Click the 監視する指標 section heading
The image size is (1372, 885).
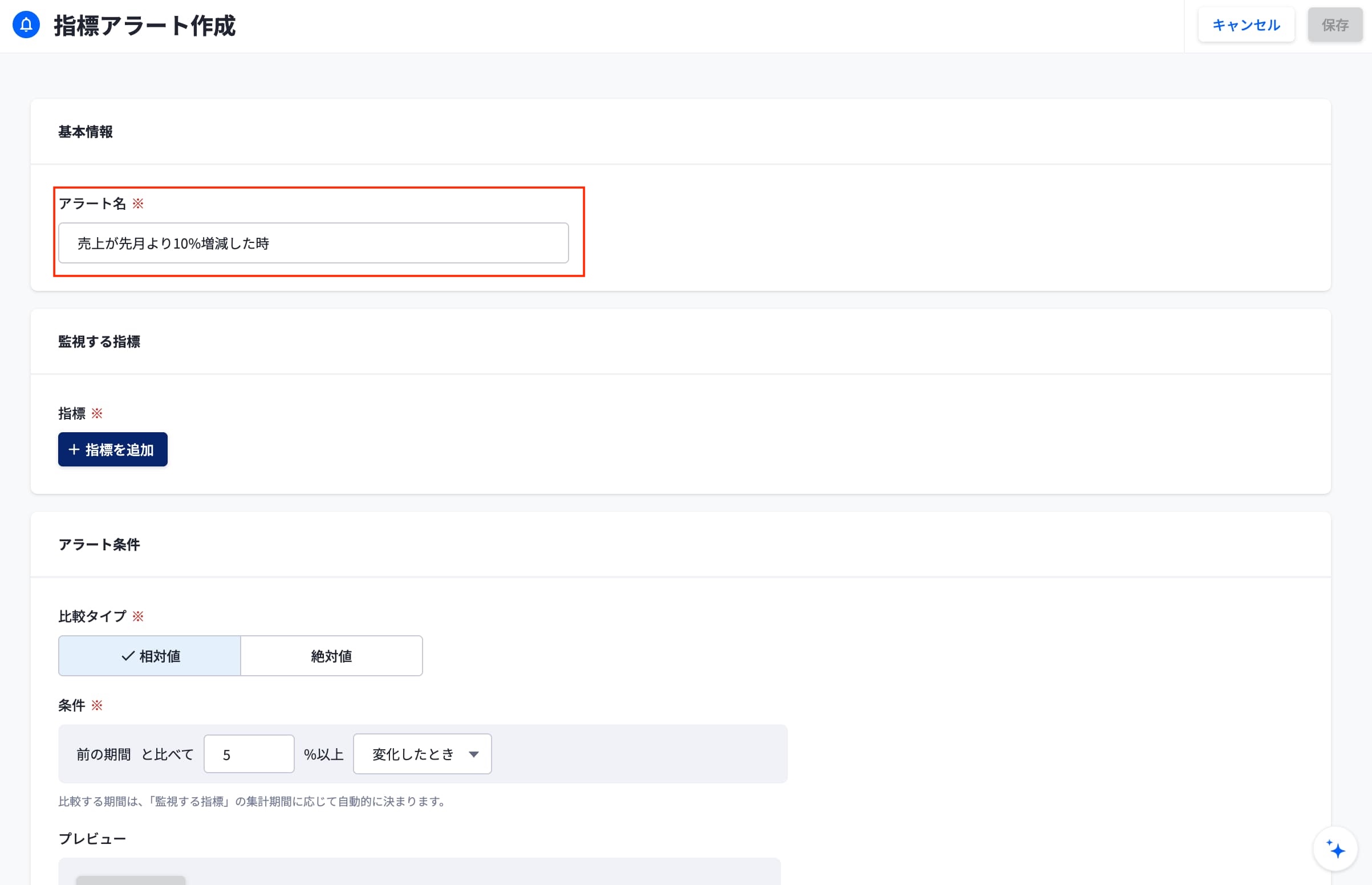(99, 342)
